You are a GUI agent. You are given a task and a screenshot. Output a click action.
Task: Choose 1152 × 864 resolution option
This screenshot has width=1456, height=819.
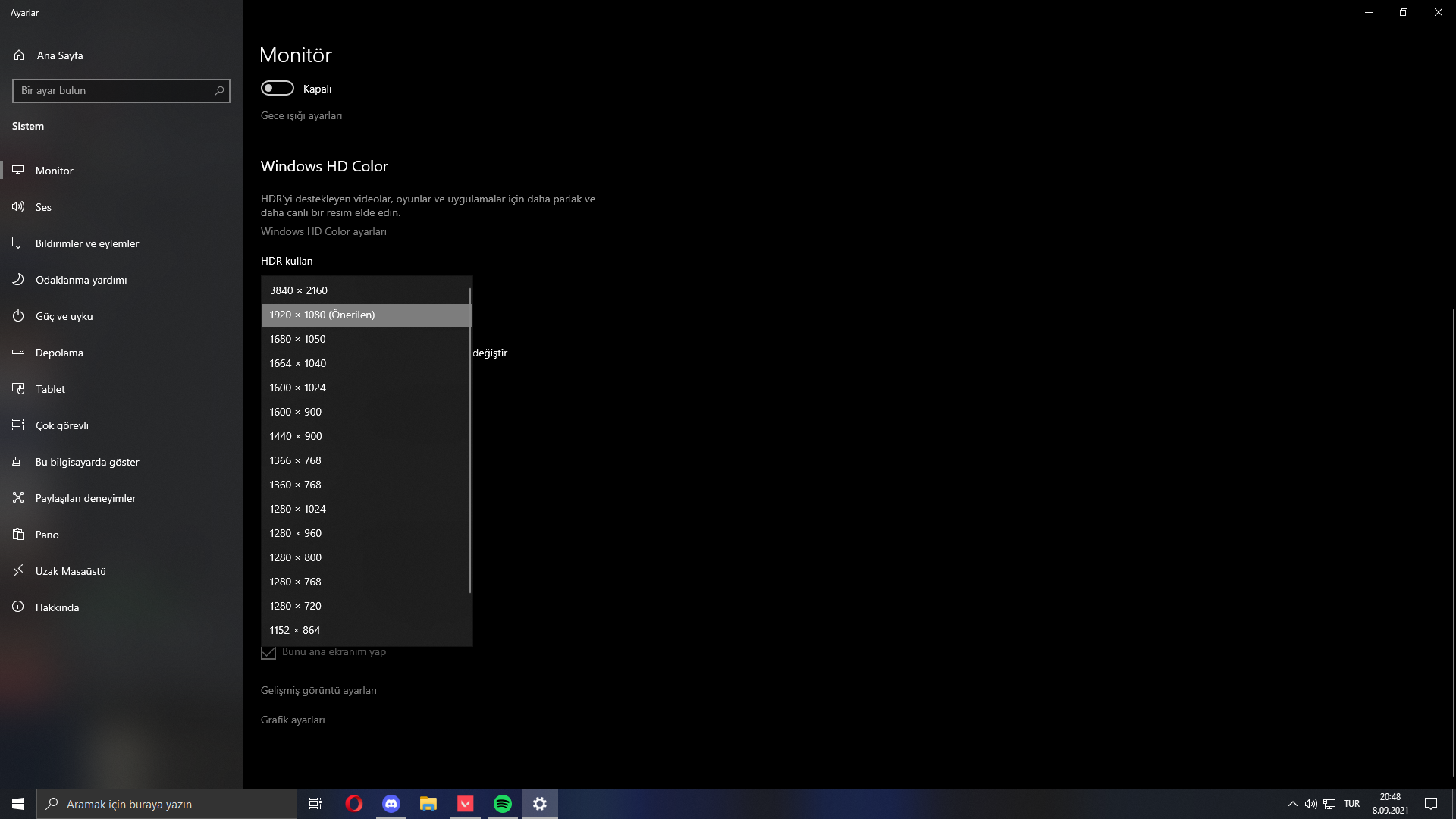click(x=366, y=630)
